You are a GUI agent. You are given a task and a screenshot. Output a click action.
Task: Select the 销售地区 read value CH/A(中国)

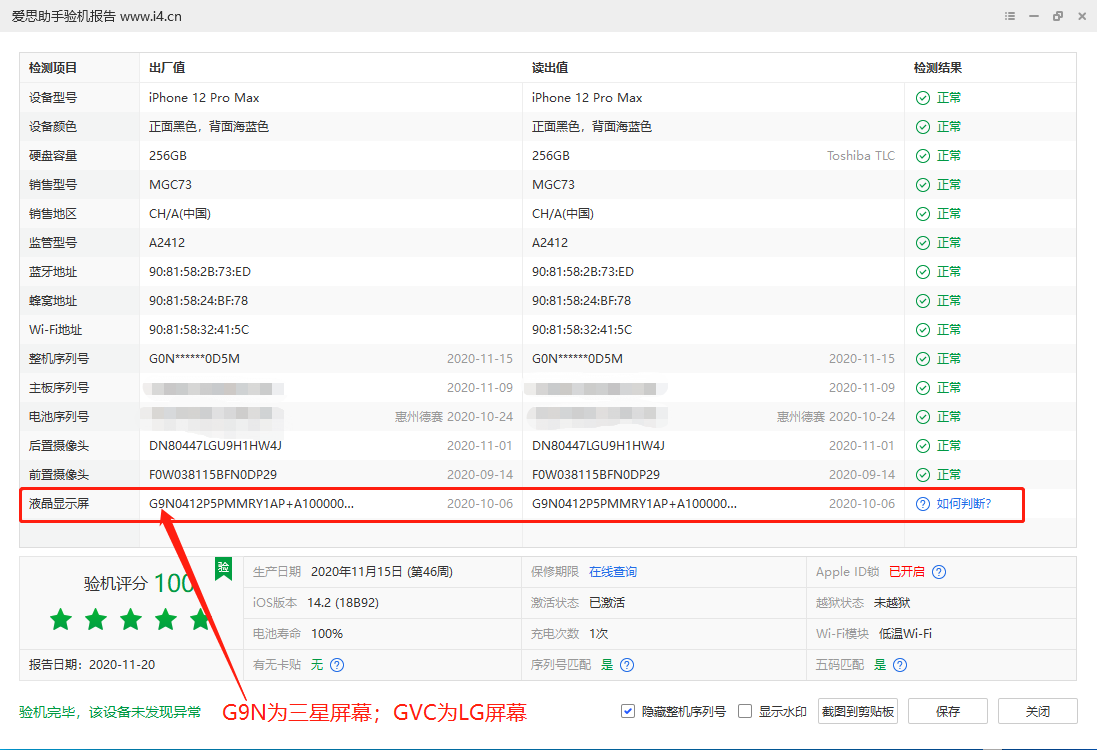[563, 214]
